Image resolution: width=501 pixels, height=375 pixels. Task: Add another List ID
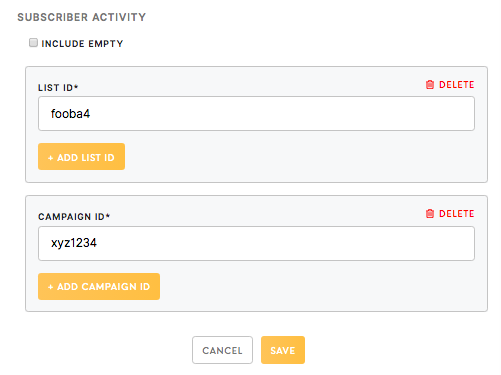[x=81, y=157]
